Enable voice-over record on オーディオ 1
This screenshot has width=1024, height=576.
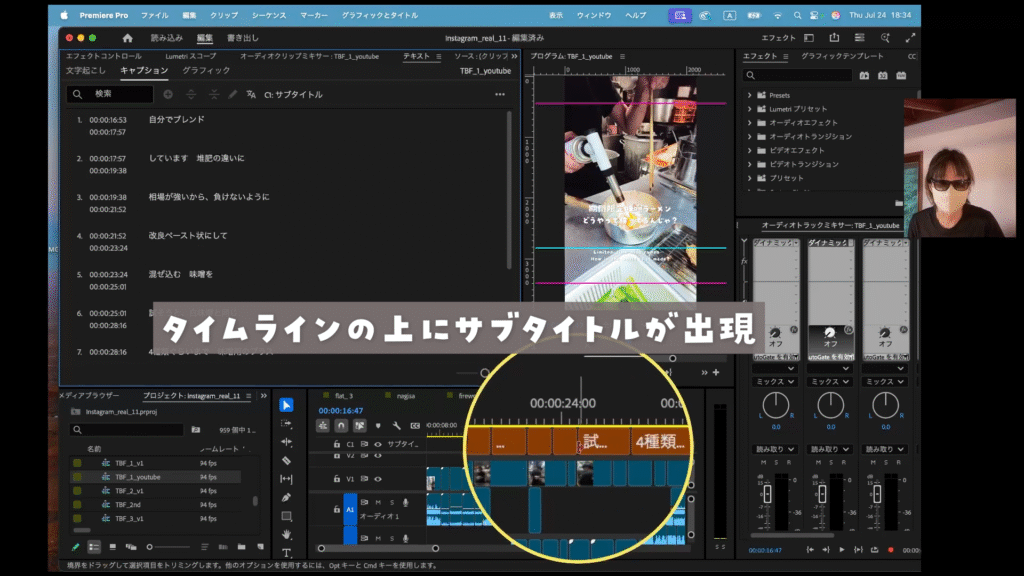tap(406, 502)
